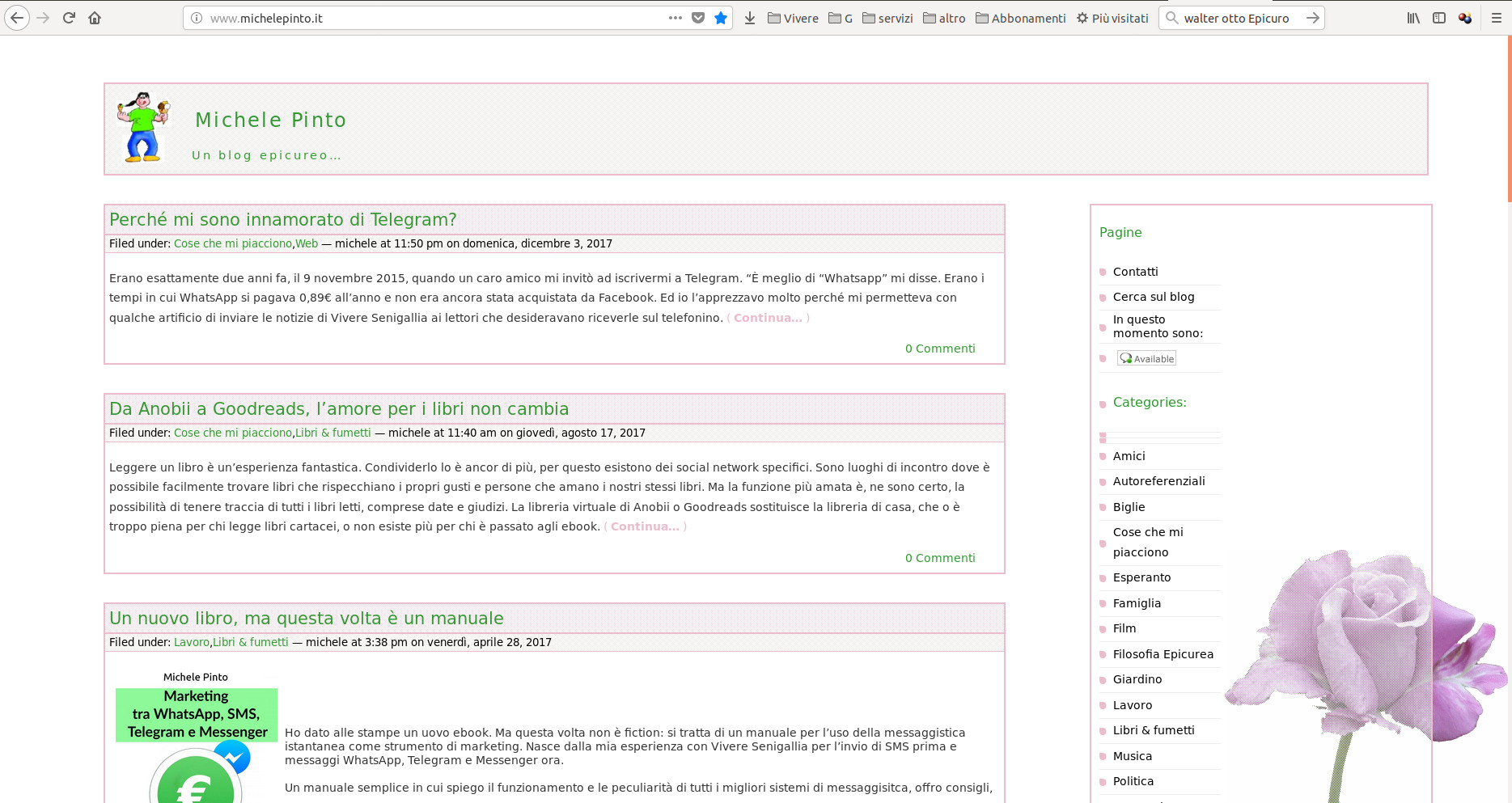The height and width of the screenshot is (803, 1512).
Task: Open the altro bookmarks folder
Action: [944, 18]
